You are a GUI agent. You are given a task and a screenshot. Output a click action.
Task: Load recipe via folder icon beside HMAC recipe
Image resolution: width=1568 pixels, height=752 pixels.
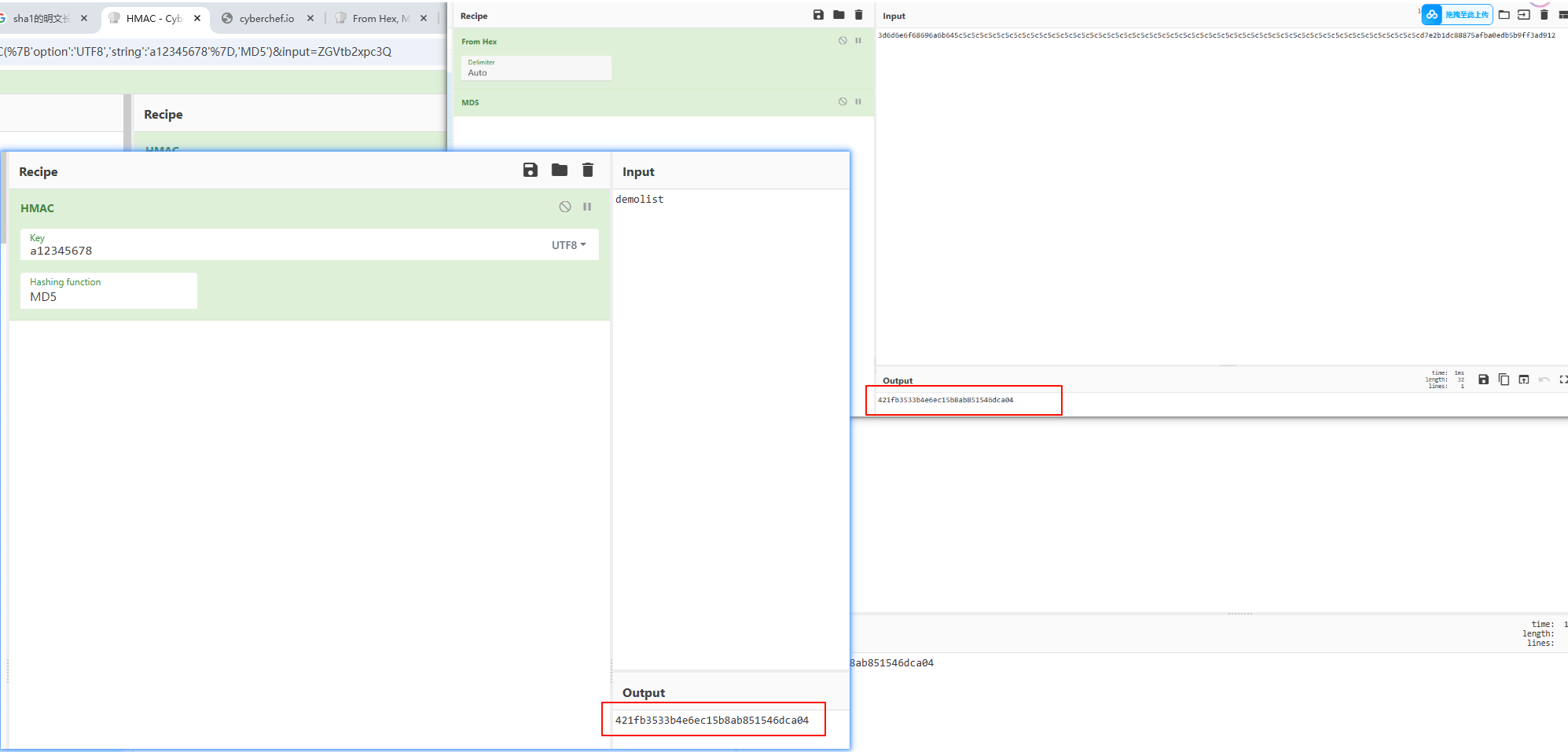(x=560, y=171)
